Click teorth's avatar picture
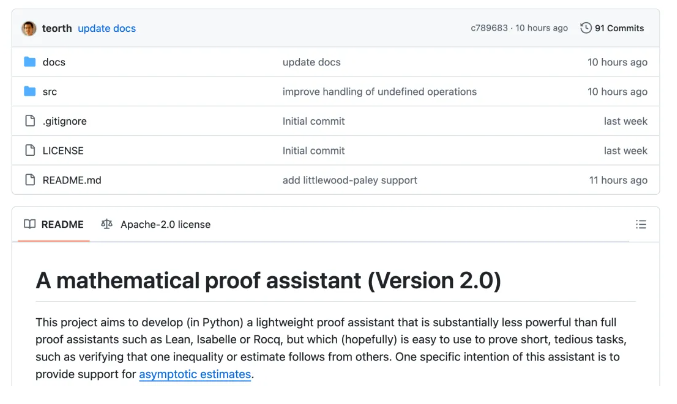 click(x=29, y=28)
